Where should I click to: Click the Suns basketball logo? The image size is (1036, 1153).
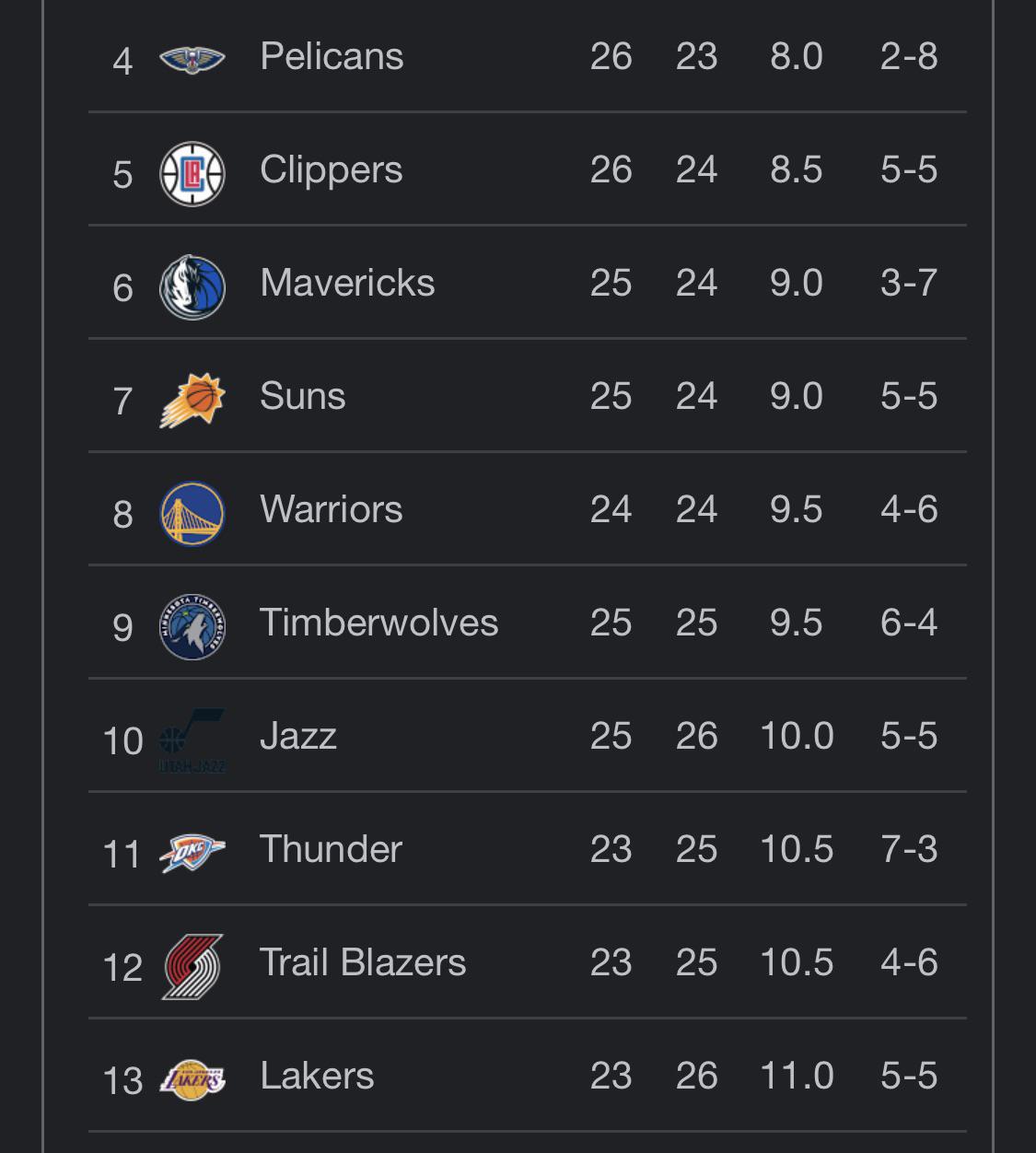coord(192,400)
